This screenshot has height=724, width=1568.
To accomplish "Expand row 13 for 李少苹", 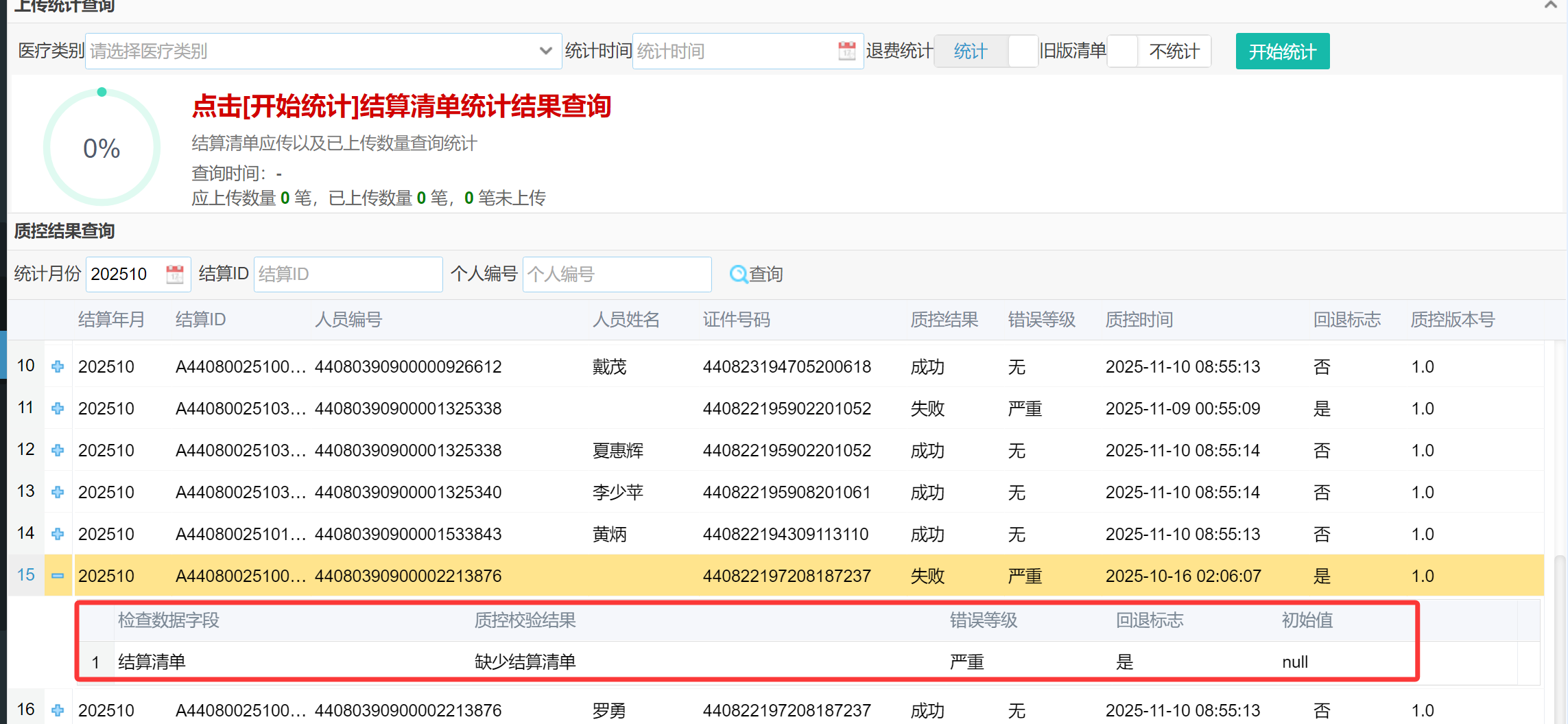I will (x=58, y=492).
